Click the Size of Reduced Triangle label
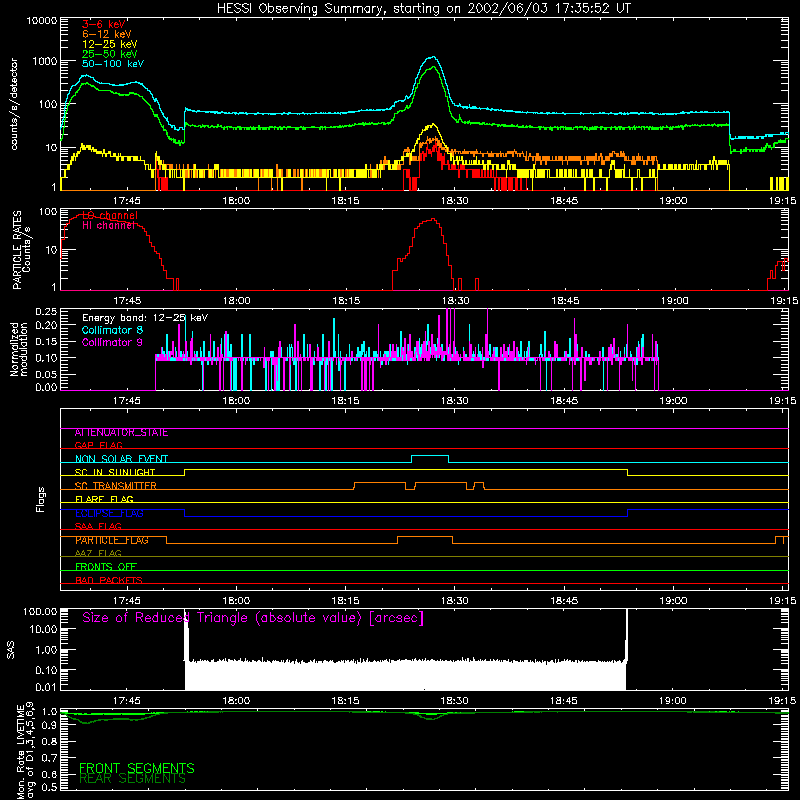800x800 pixels. [x=253, y=618]
